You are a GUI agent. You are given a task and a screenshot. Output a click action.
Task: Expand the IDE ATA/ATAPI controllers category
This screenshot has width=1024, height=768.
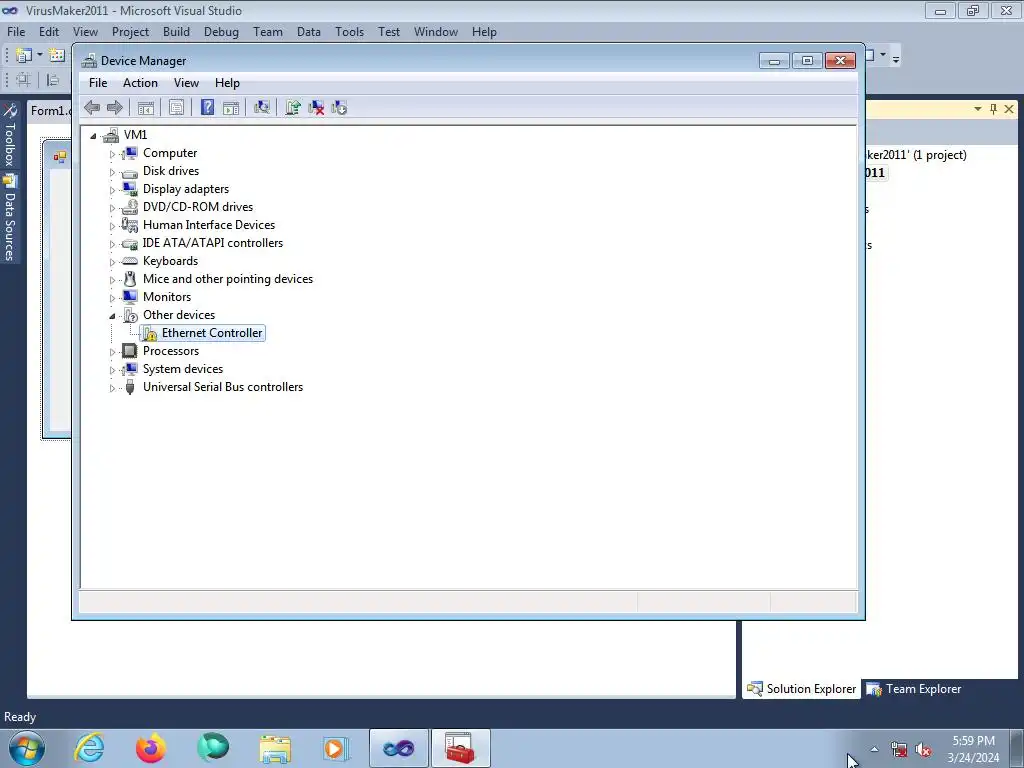click(112, 244)
